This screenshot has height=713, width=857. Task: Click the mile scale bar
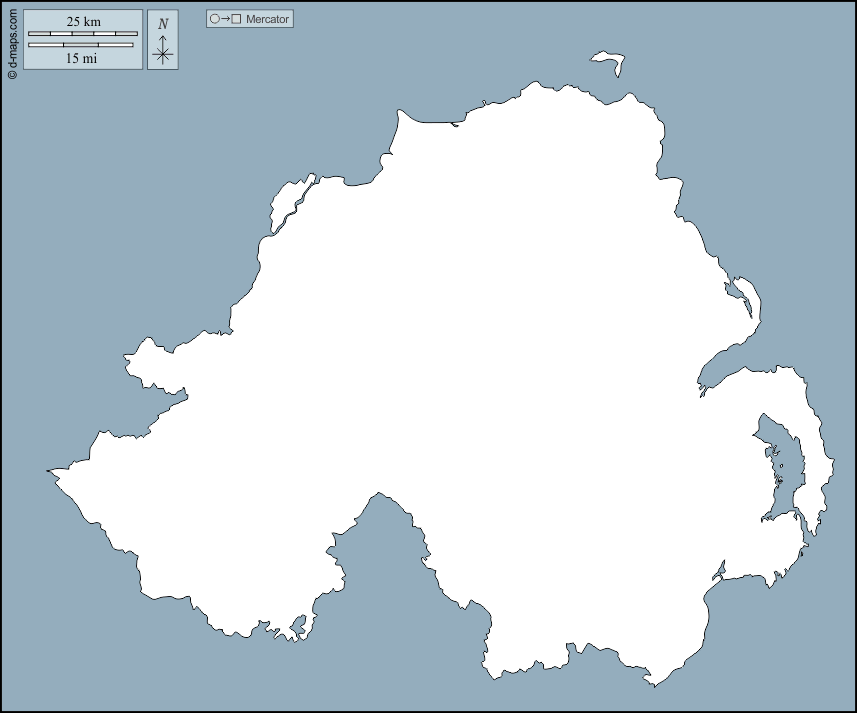point(80,45)
